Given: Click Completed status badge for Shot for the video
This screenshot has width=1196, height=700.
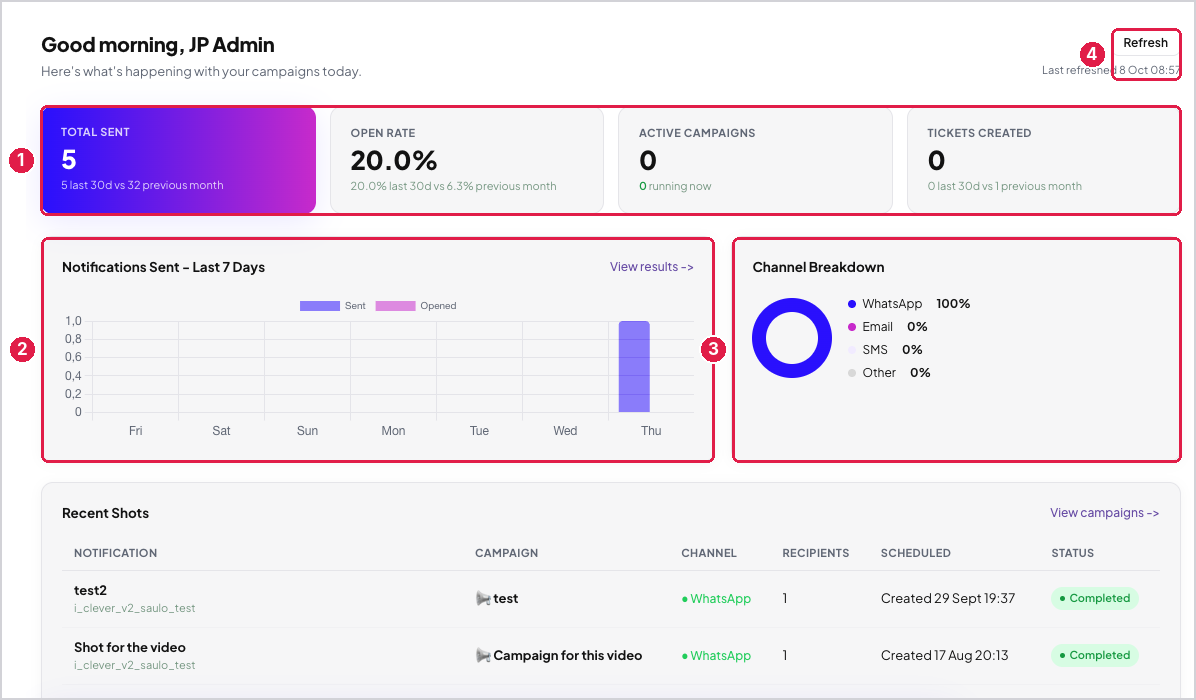Looking at the screenshot, I should point(1095,655).
